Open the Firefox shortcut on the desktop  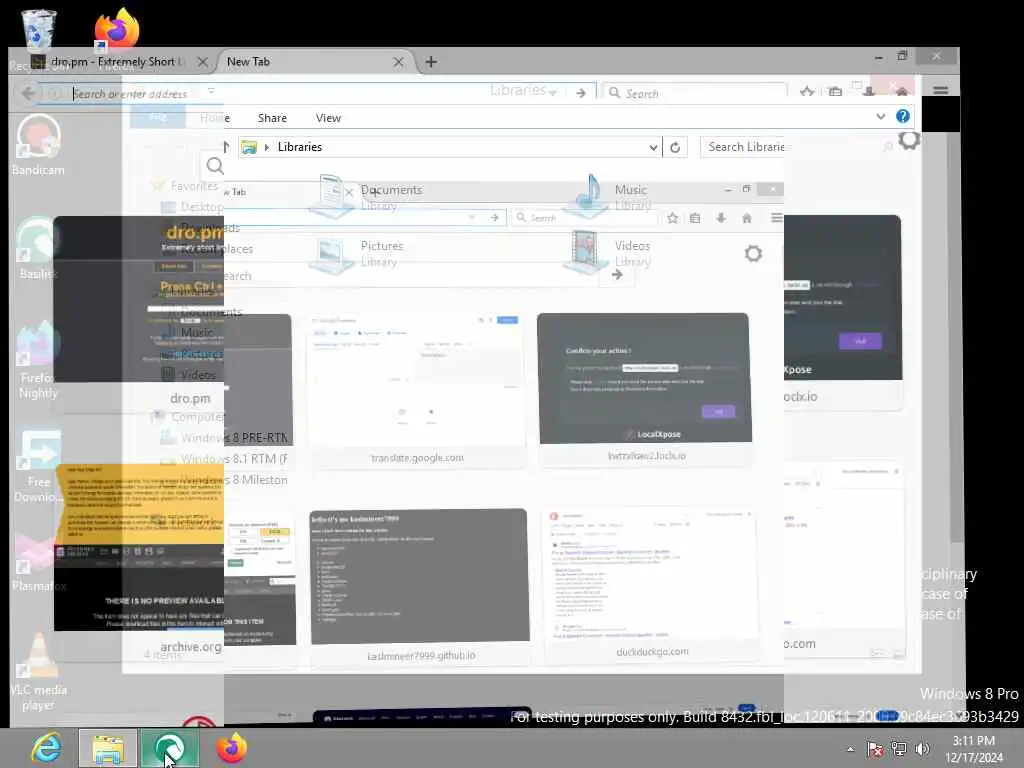pos(116,29)
